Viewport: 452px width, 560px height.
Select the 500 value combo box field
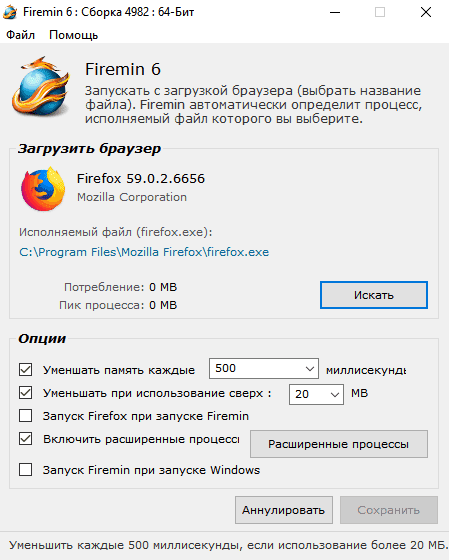264,369
